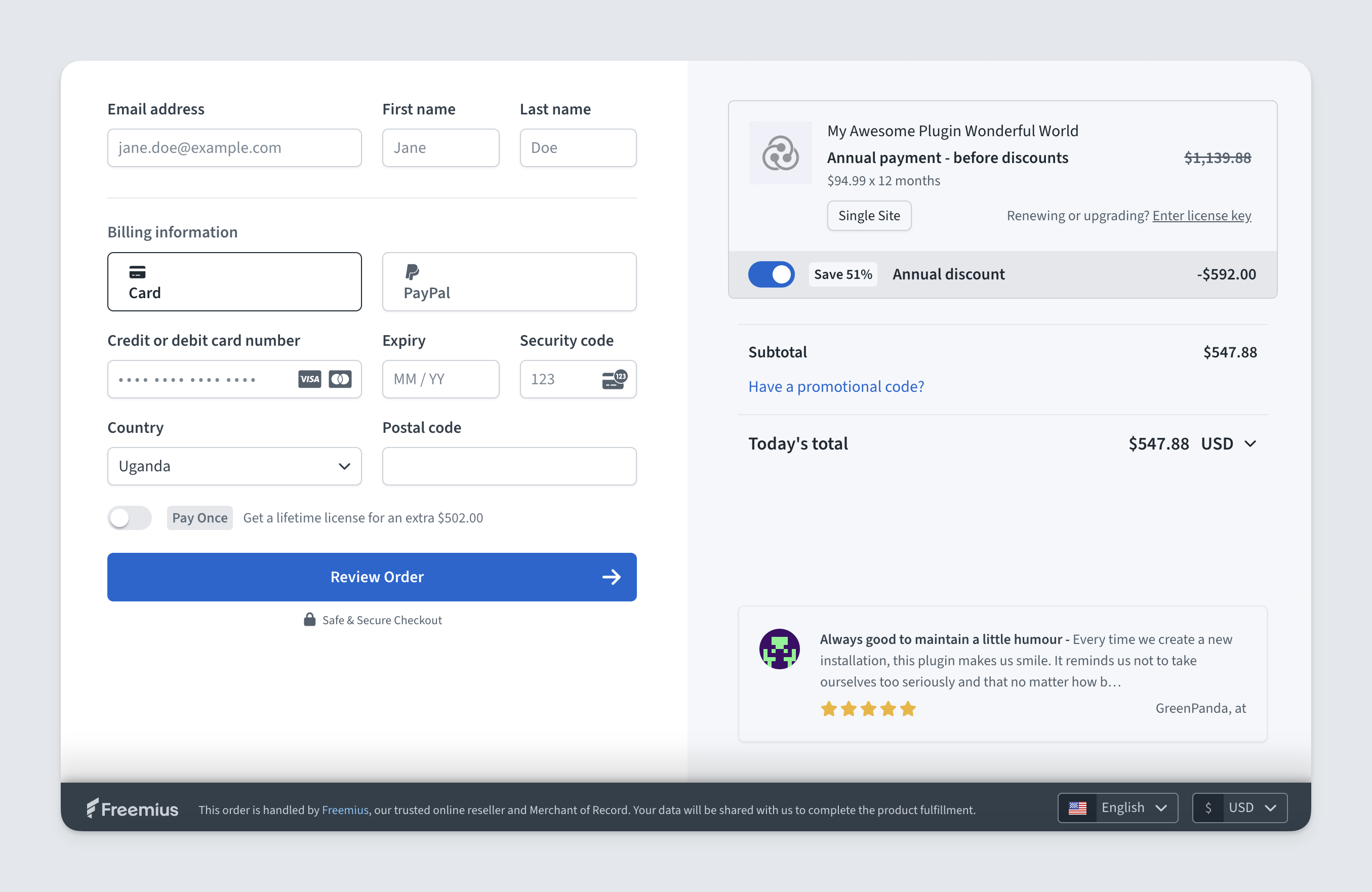Click Enter license key link

pos(1202,216)
